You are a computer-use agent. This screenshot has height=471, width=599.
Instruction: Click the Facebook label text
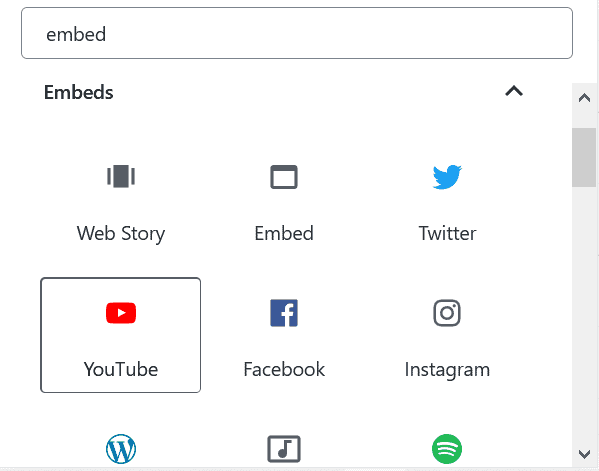(284, 369)
